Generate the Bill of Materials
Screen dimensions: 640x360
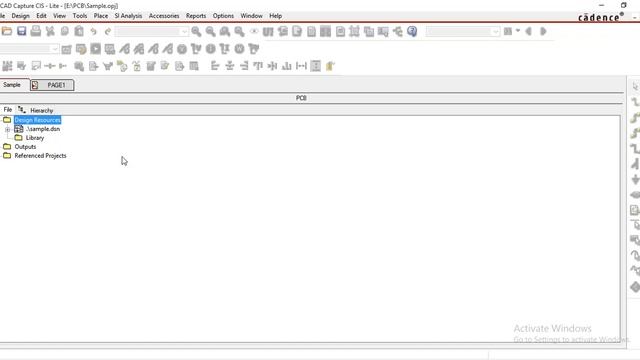(x=340, y=31)
